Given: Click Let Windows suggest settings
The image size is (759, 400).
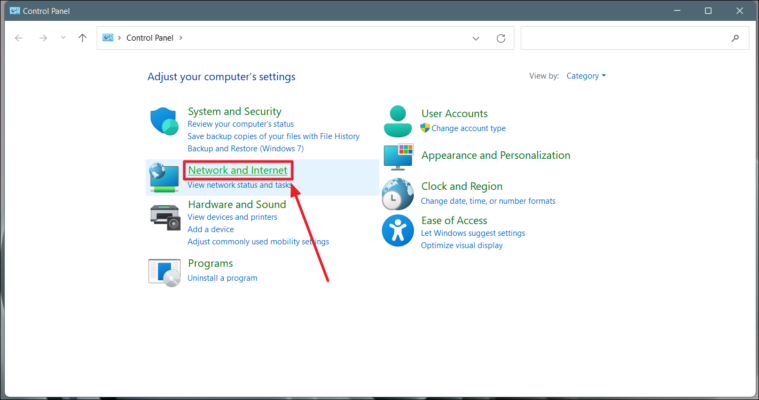Looking at the screenshot, I should click(x=472, y=233).
